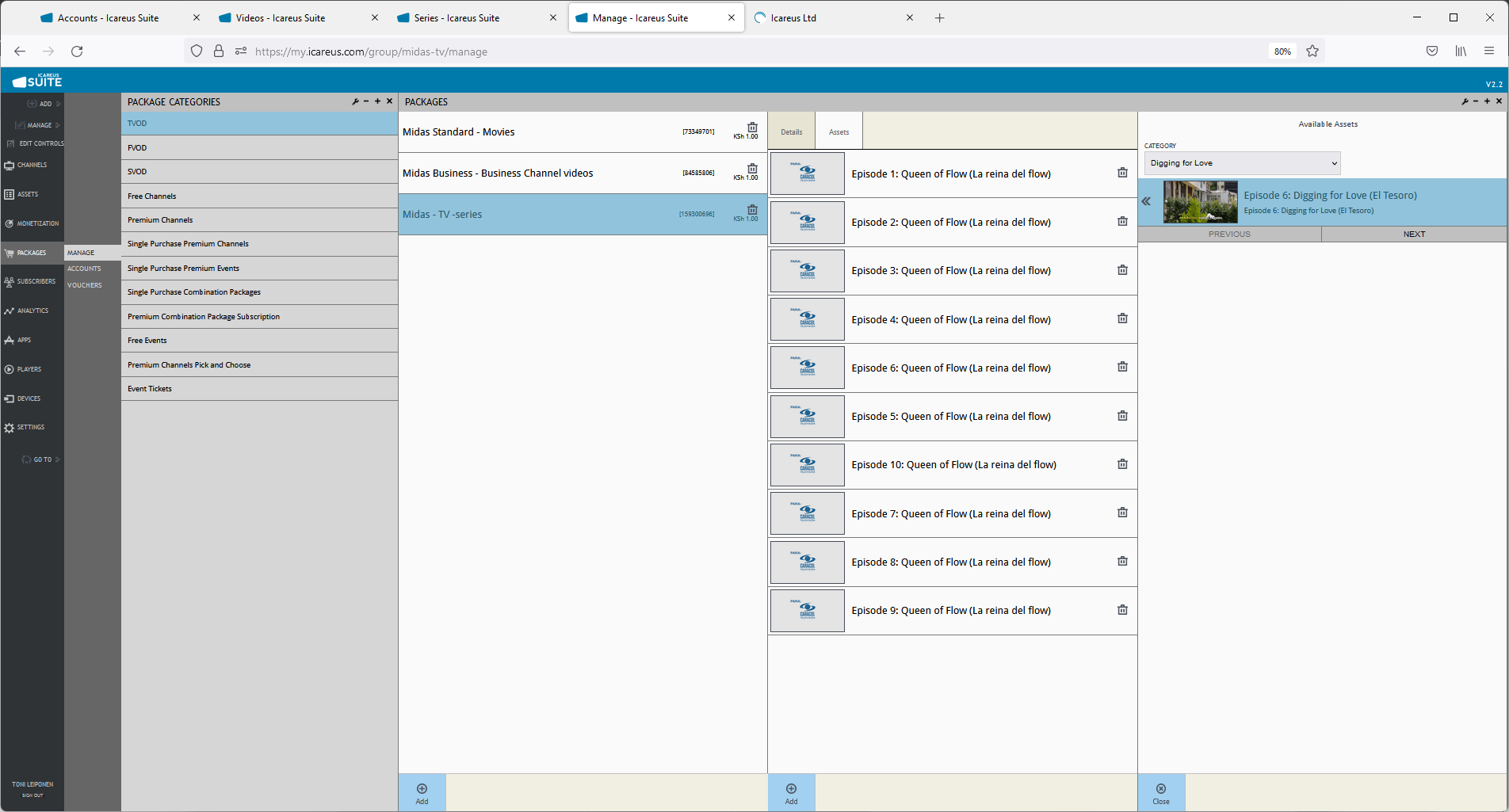Open the Settings sidebar section
This screenshot has width=1509, height=812.
31,428
